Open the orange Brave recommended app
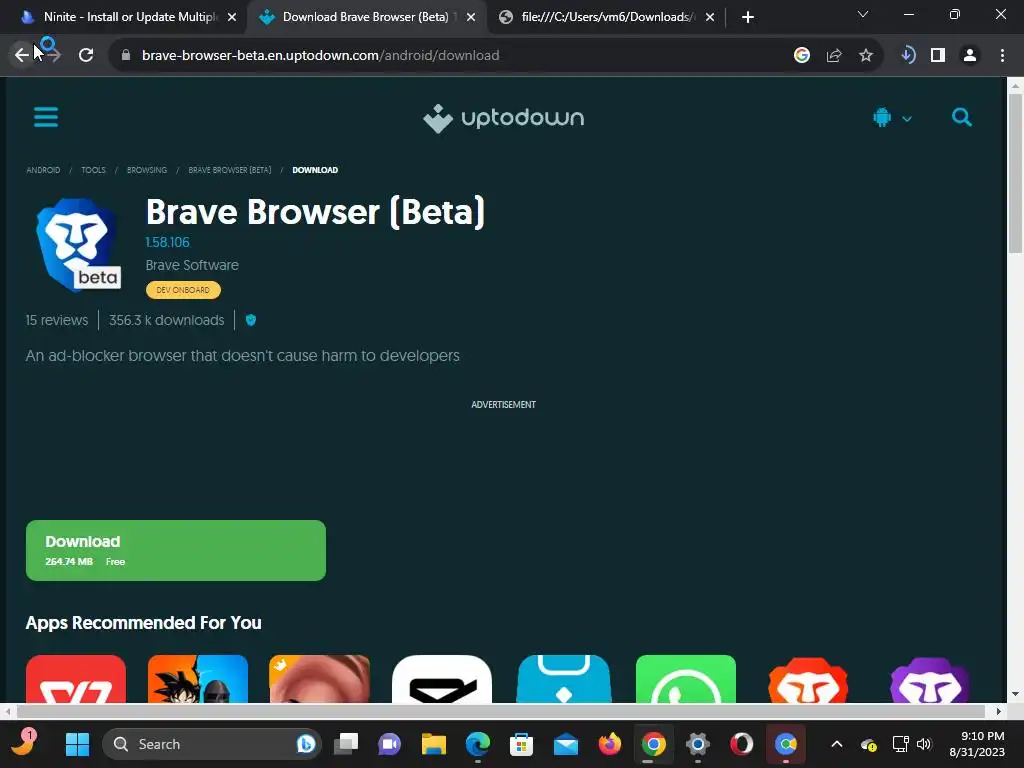Viewport: 1024px width, 768px height. click(x=808, y=680)
